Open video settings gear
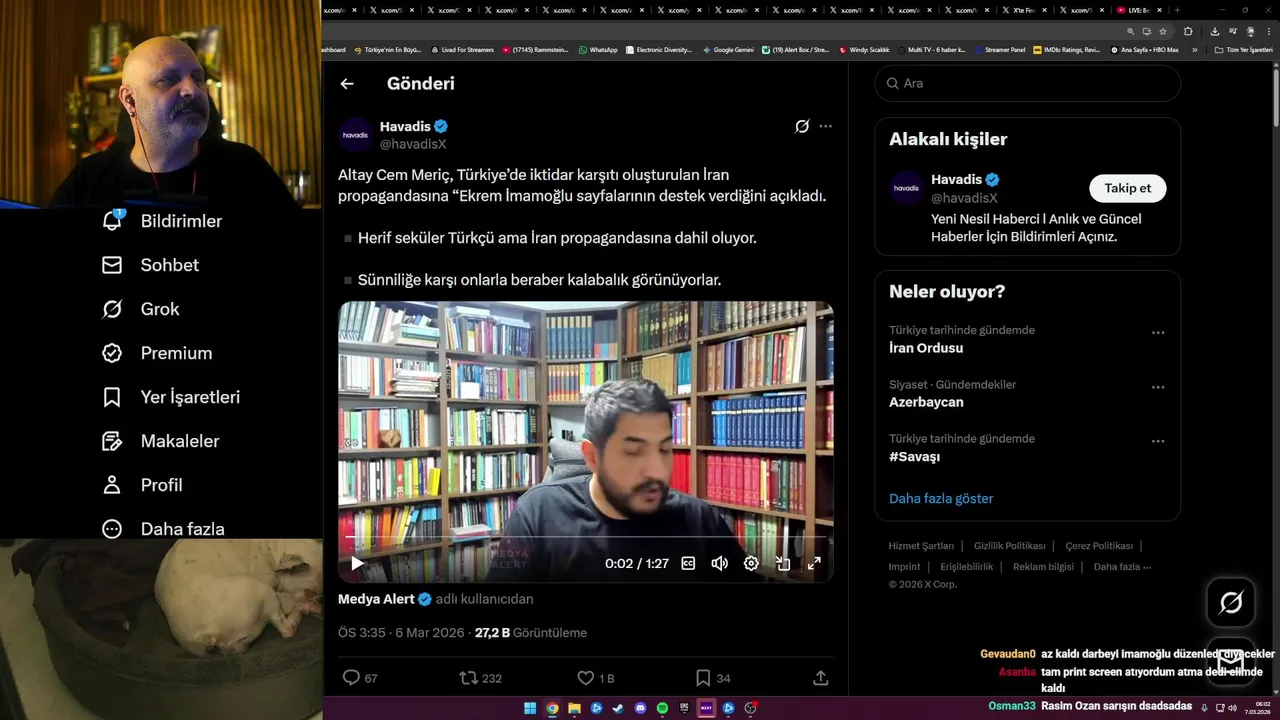 [x=751, y=563]
